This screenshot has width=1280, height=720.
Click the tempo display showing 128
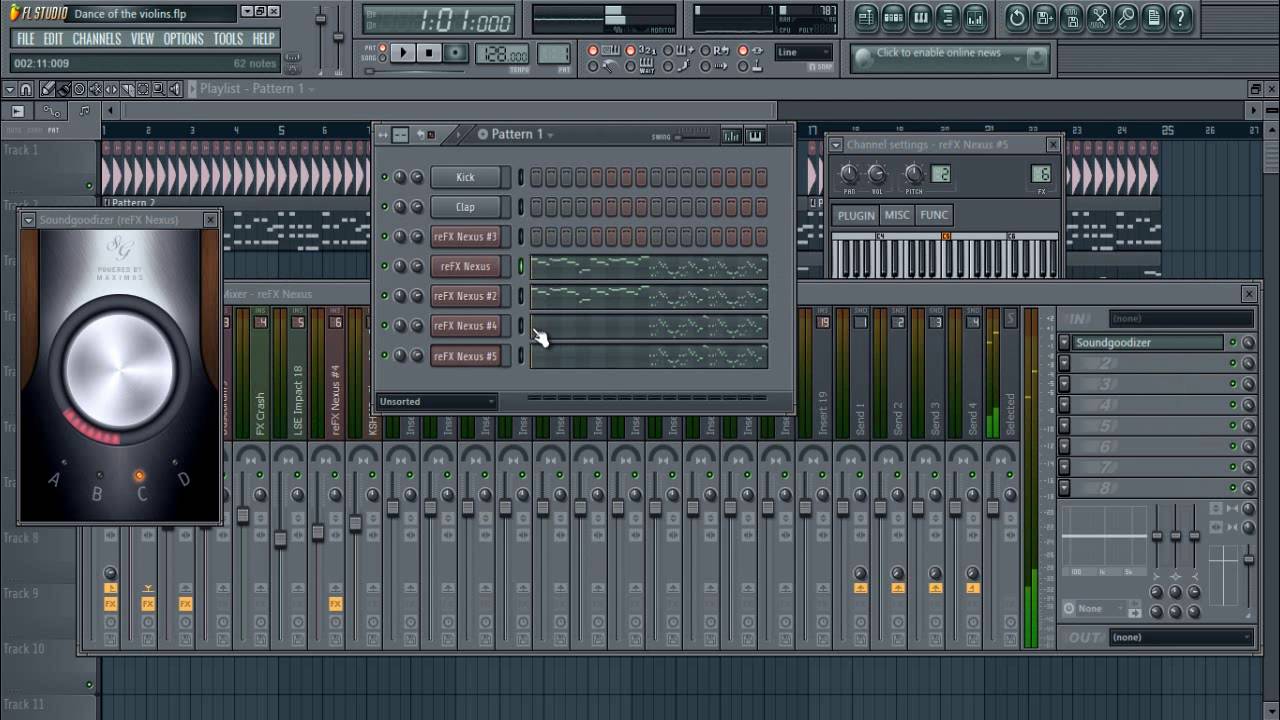tap(502, 54)
